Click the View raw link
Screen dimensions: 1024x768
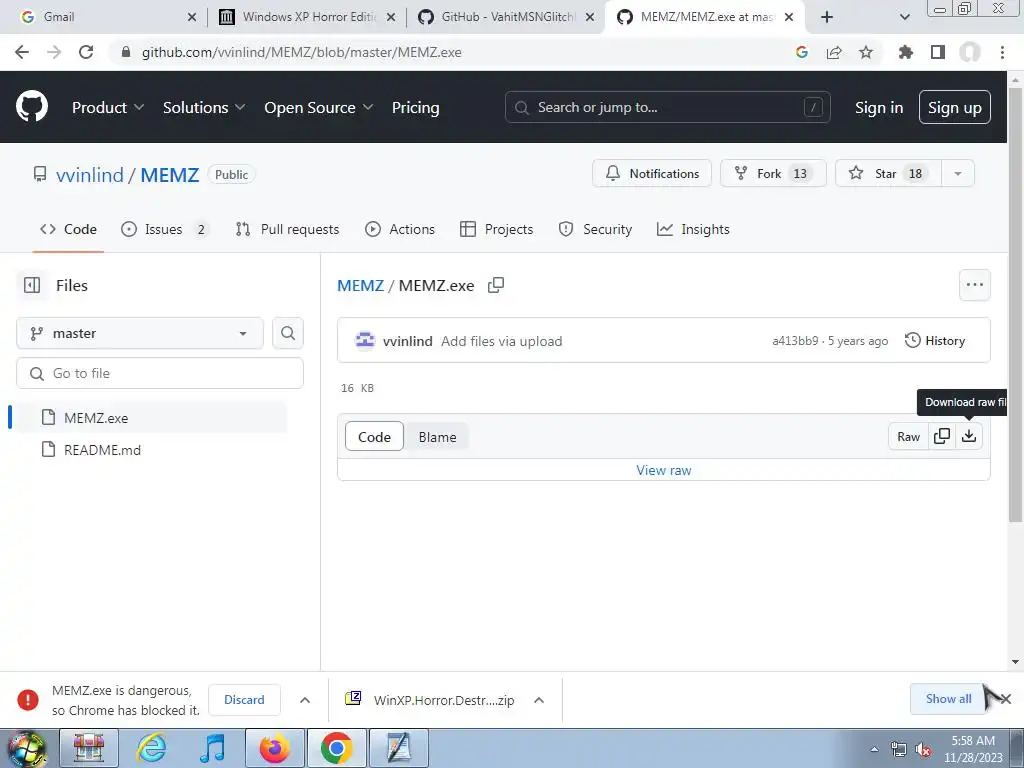pos(664,470)
